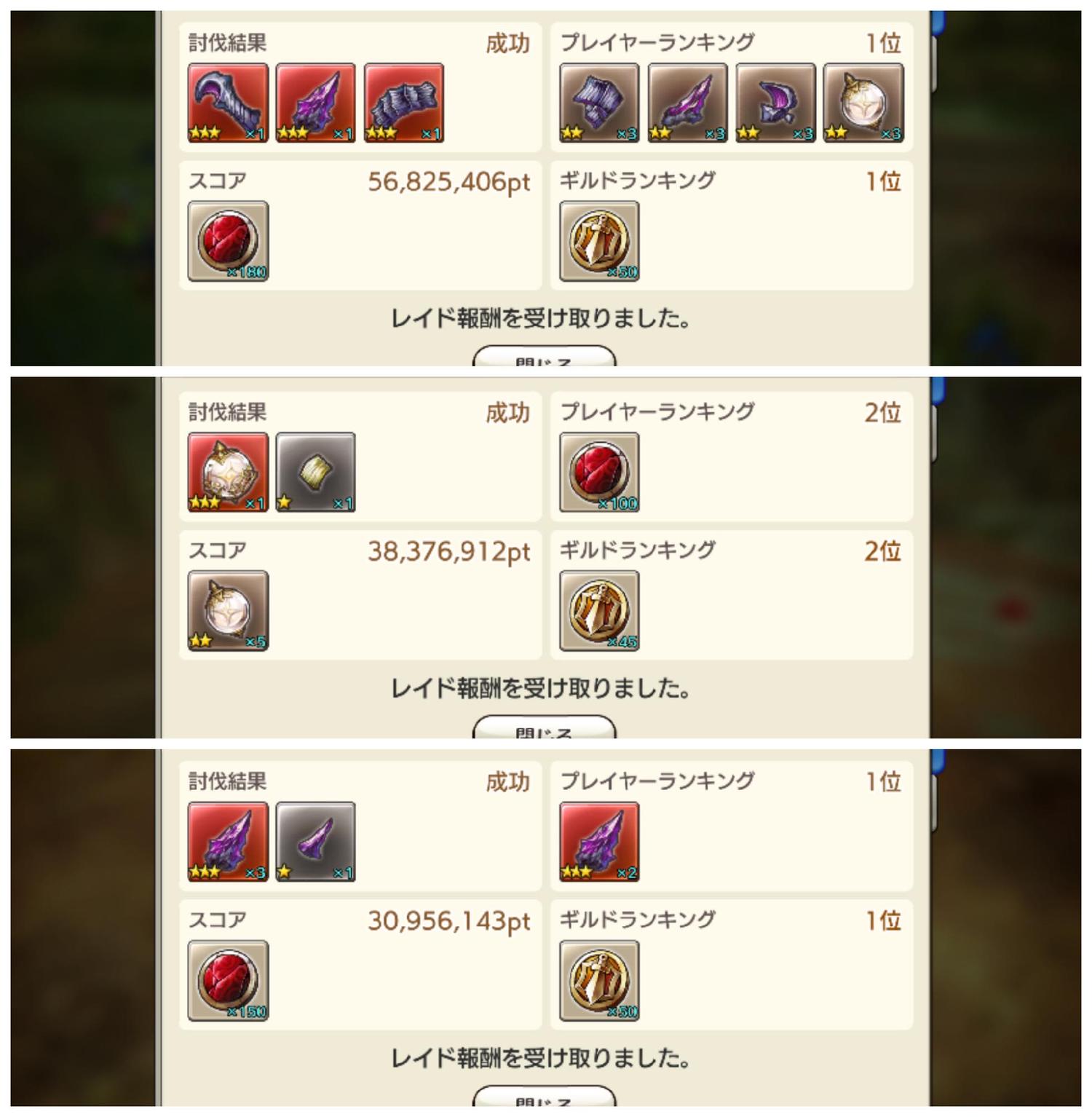Tap the two-star white orb ×3 in top ranking row
The height and width of the screenshot is (1117, 1092).
pyautogui.click(x=863, y=103)
